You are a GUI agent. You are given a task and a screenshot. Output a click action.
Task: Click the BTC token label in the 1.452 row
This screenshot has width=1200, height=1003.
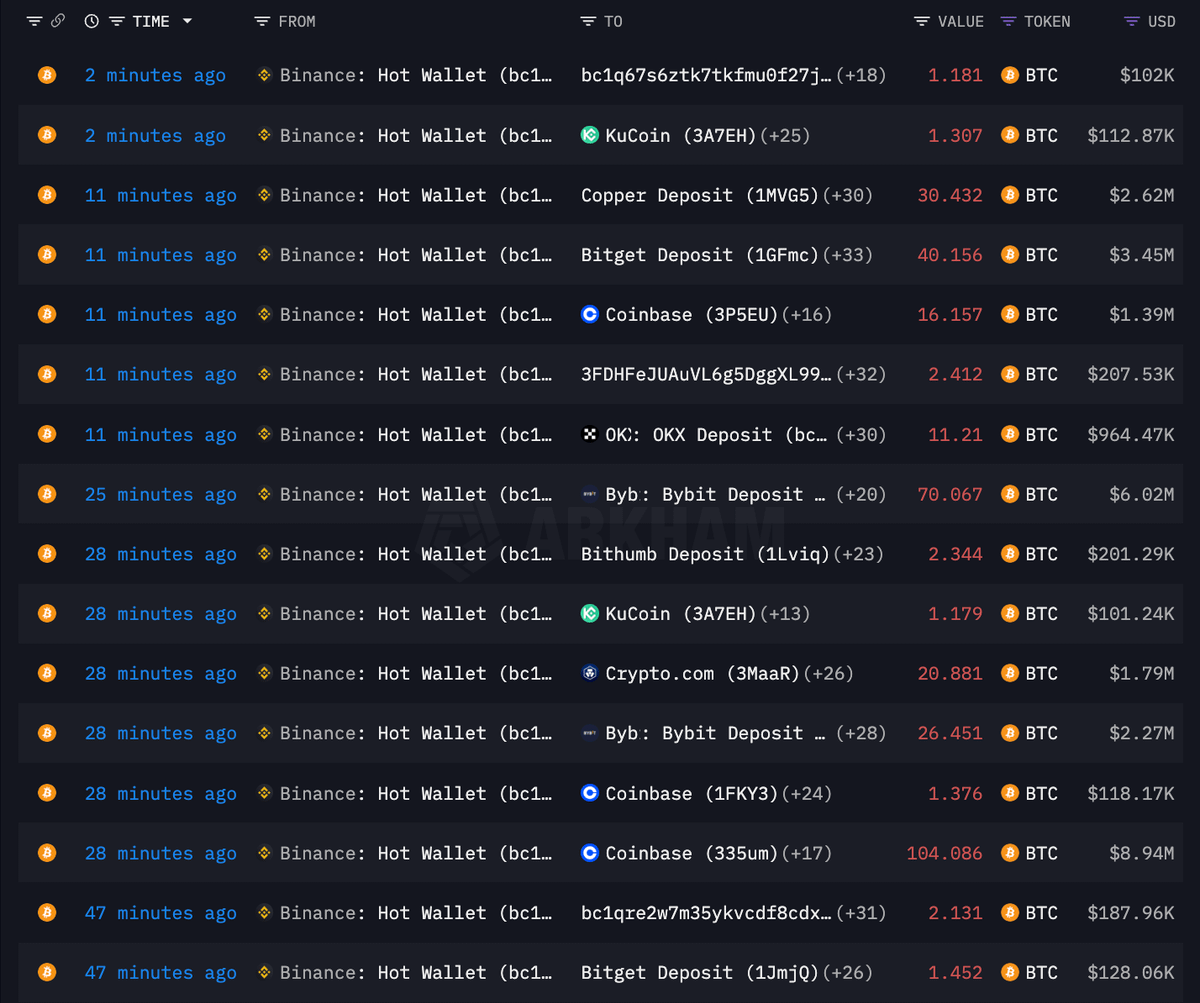pyautogui.click(x=1041, y=972)
